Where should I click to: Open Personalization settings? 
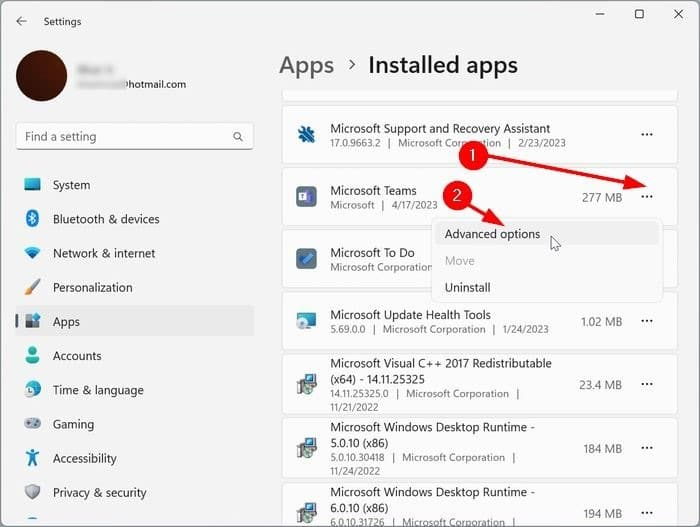click(x=134, y=287)
